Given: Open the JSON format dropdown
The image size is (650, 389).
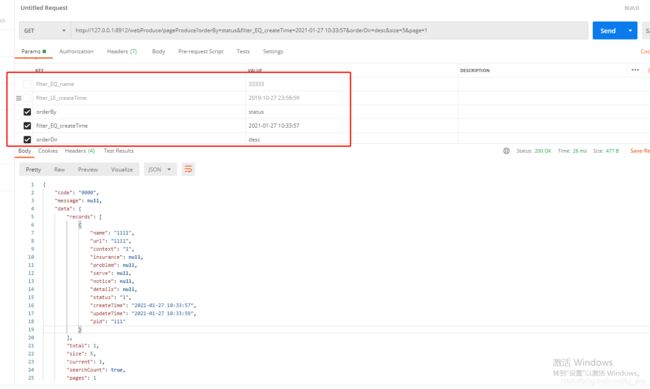Looking at the screenshot, I should [x=160, y=170].
